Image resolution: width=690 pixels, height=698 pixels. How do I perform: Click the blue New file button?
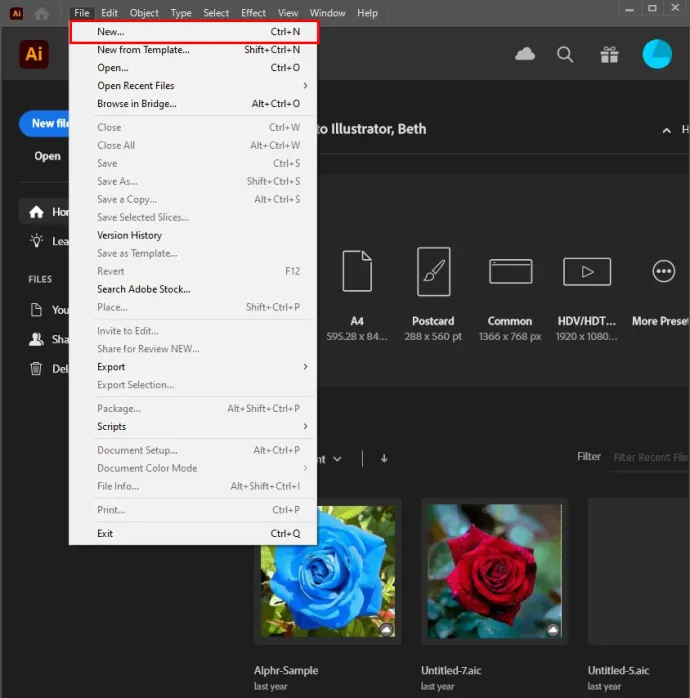coord(45,123)
